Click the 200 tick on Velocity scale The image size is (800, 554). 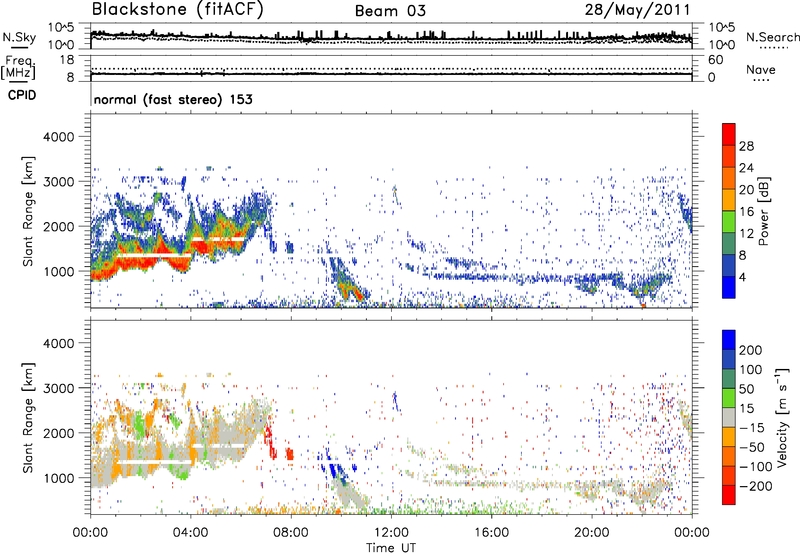(x=751, y=350)
